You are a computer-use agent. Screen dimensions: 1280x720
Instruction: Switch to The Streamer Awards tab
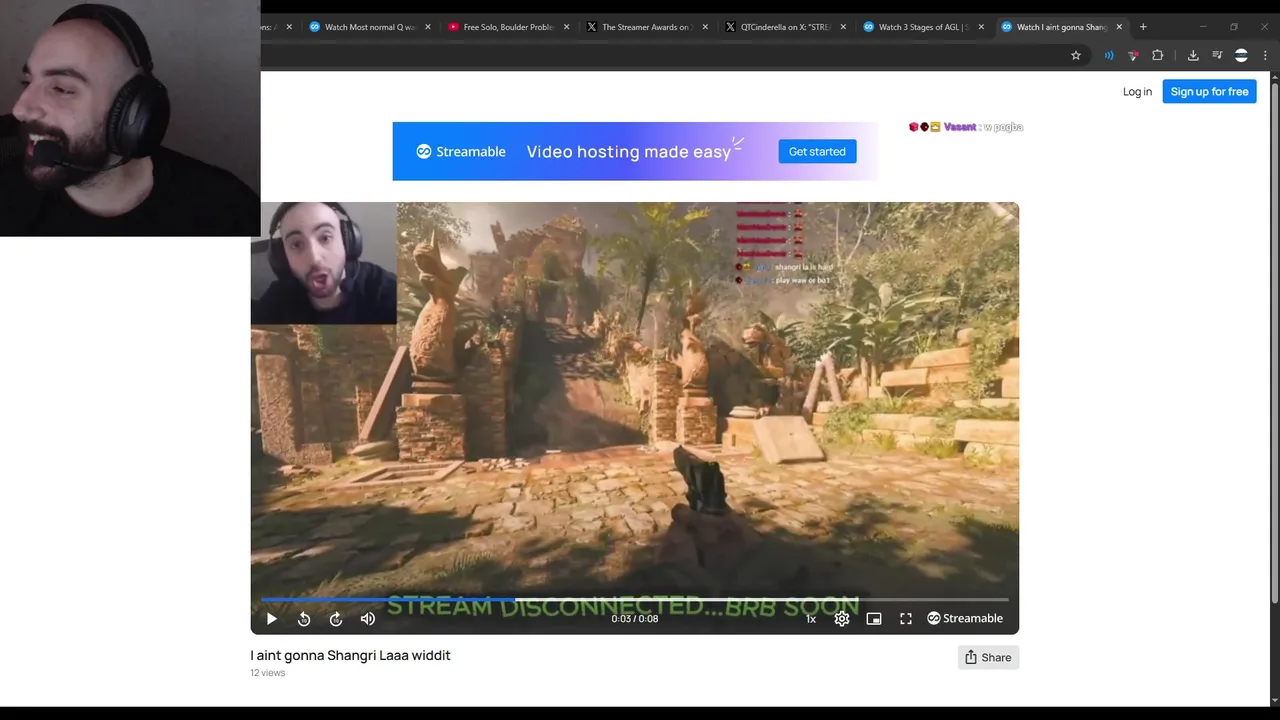647,27
